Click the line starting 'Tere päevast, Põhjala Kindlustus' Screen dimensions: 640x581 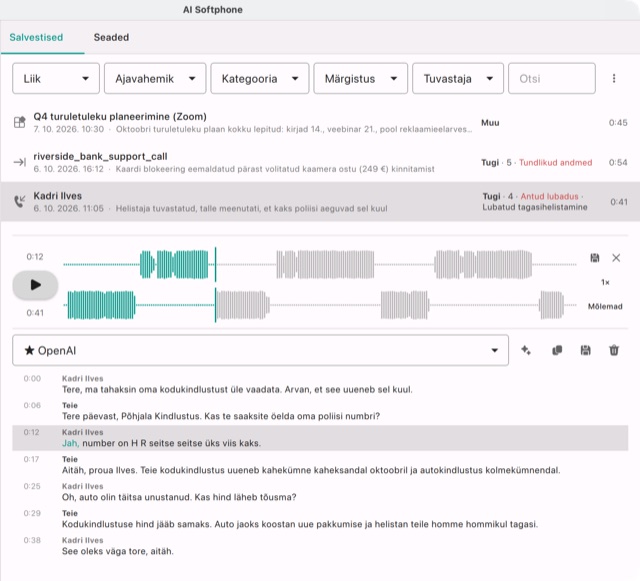pos(221,416)
